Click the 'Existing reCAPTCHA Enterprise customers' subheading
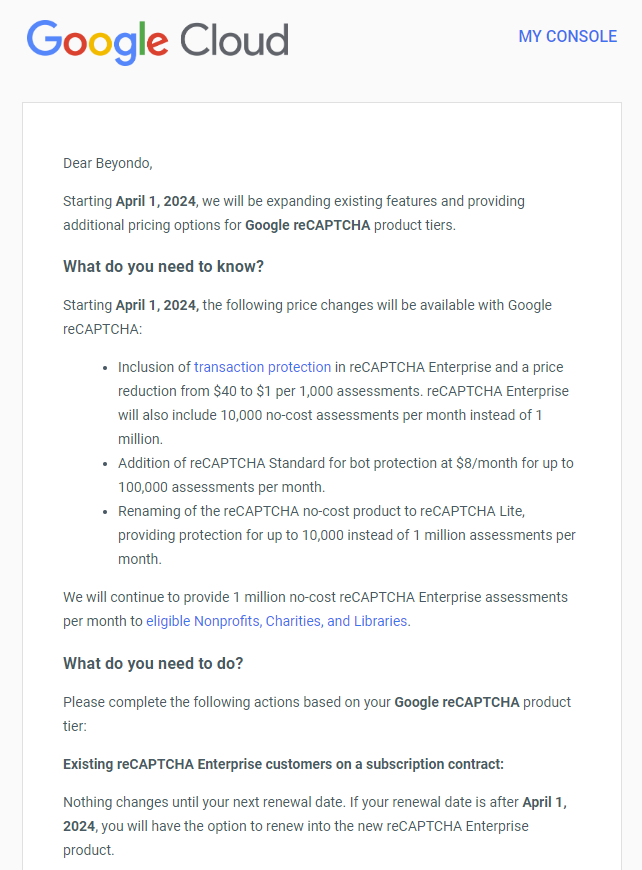Screen dimensions: 642x870 click(283, 764)
